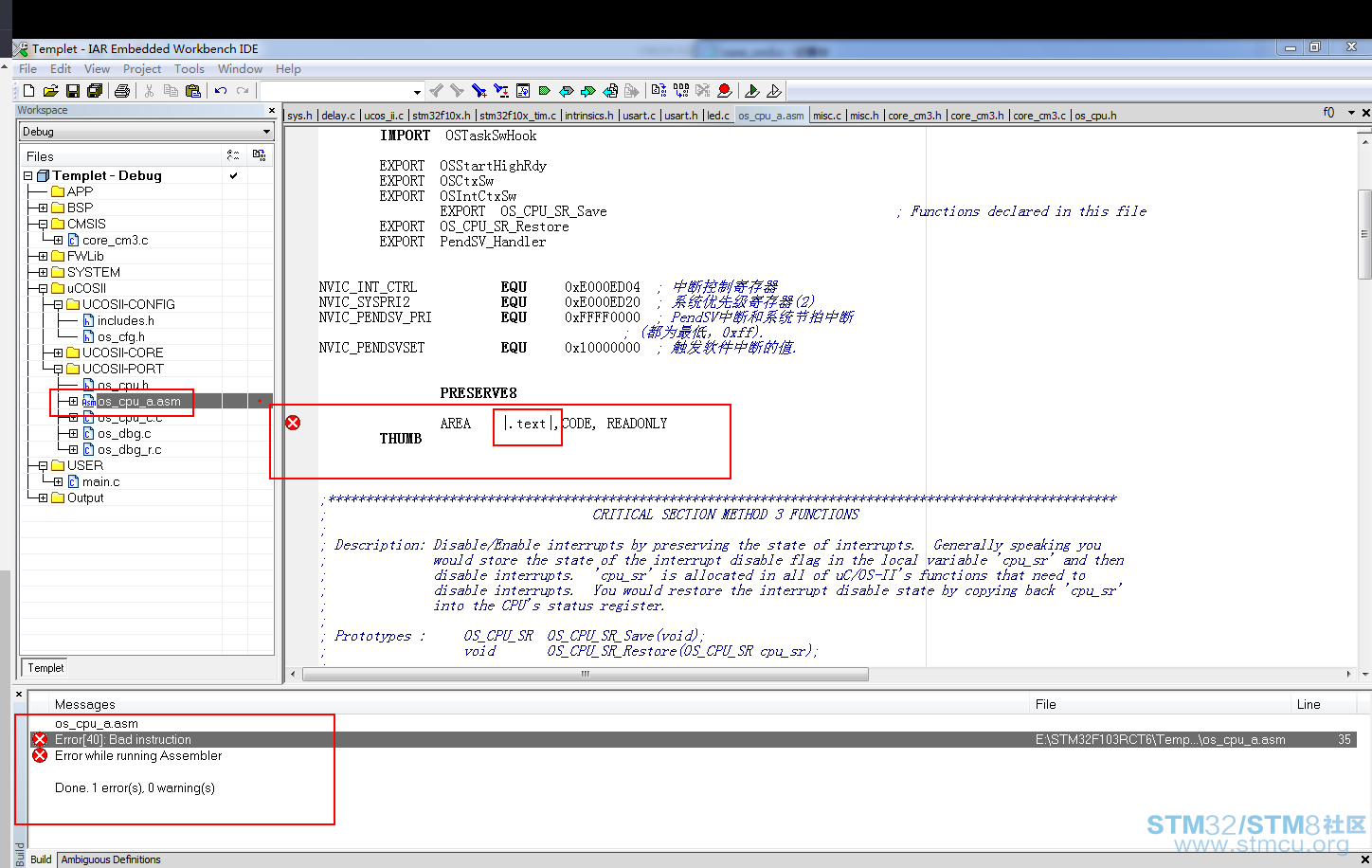The height and width of the screenshot is (868, 1372).
Task: Click the f0 function list button
Action: pyautogui.click(x=1328, y=113)
